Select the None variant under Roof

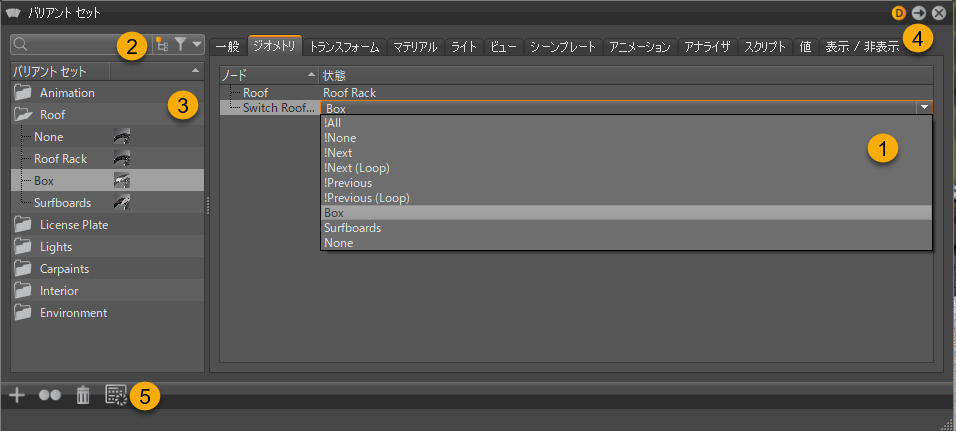[107, 137]
